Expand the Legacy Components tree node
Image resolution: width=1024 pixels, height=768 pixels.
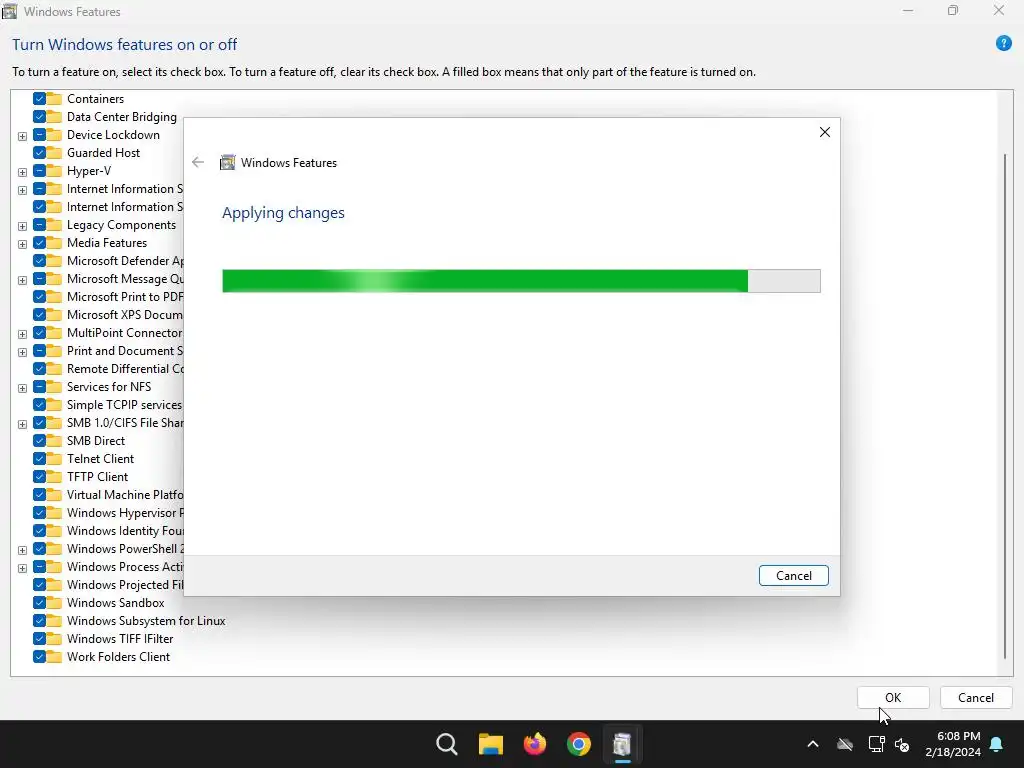22,226
